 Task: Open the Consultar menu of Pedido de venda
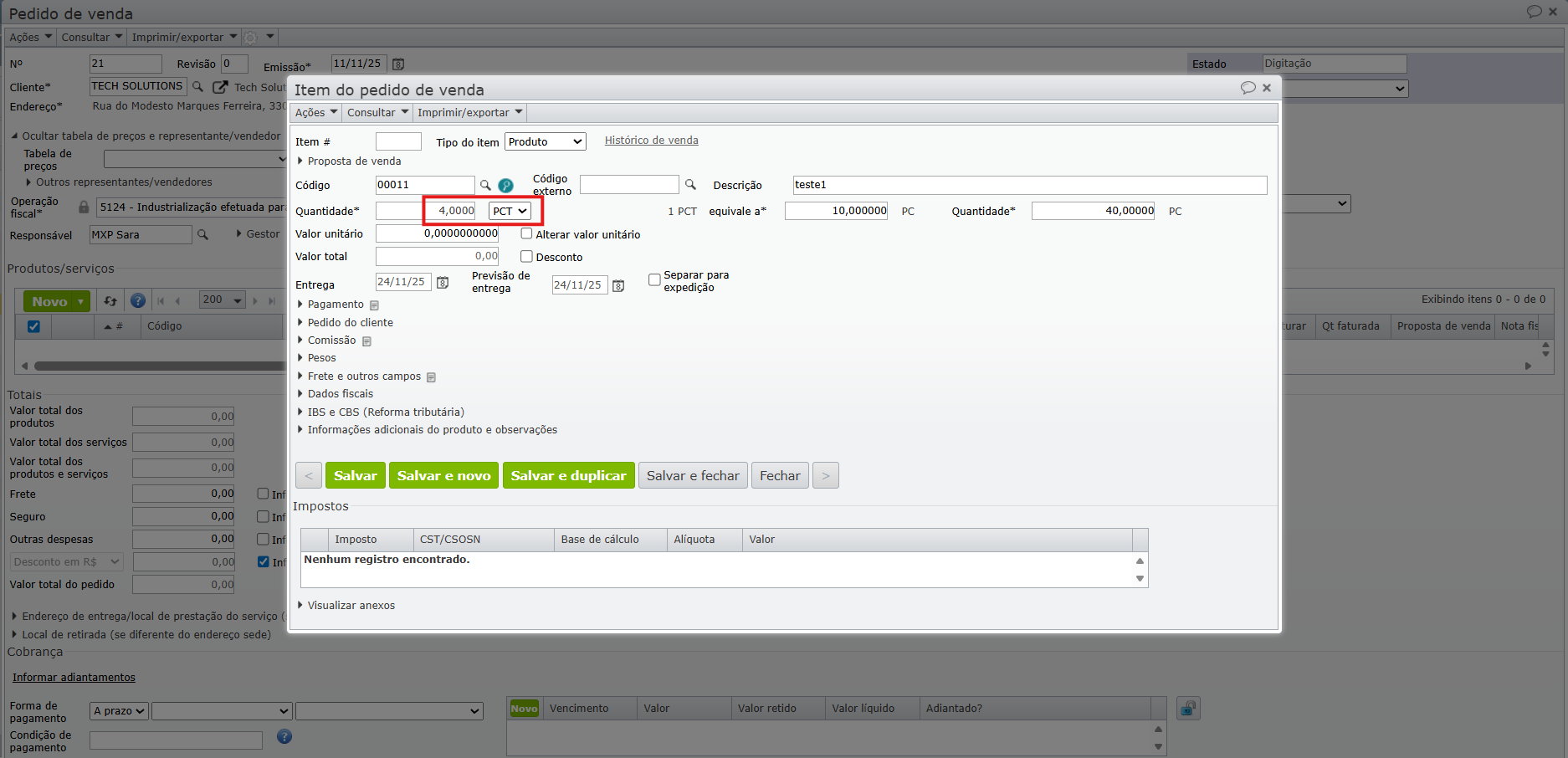coord(92,38)
